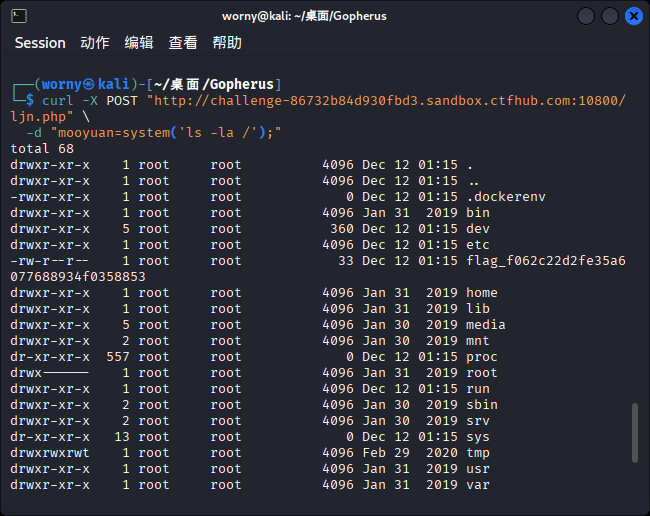Click the 'run' directory name
This screenshot has height=516, width=650.
point(478,389)
